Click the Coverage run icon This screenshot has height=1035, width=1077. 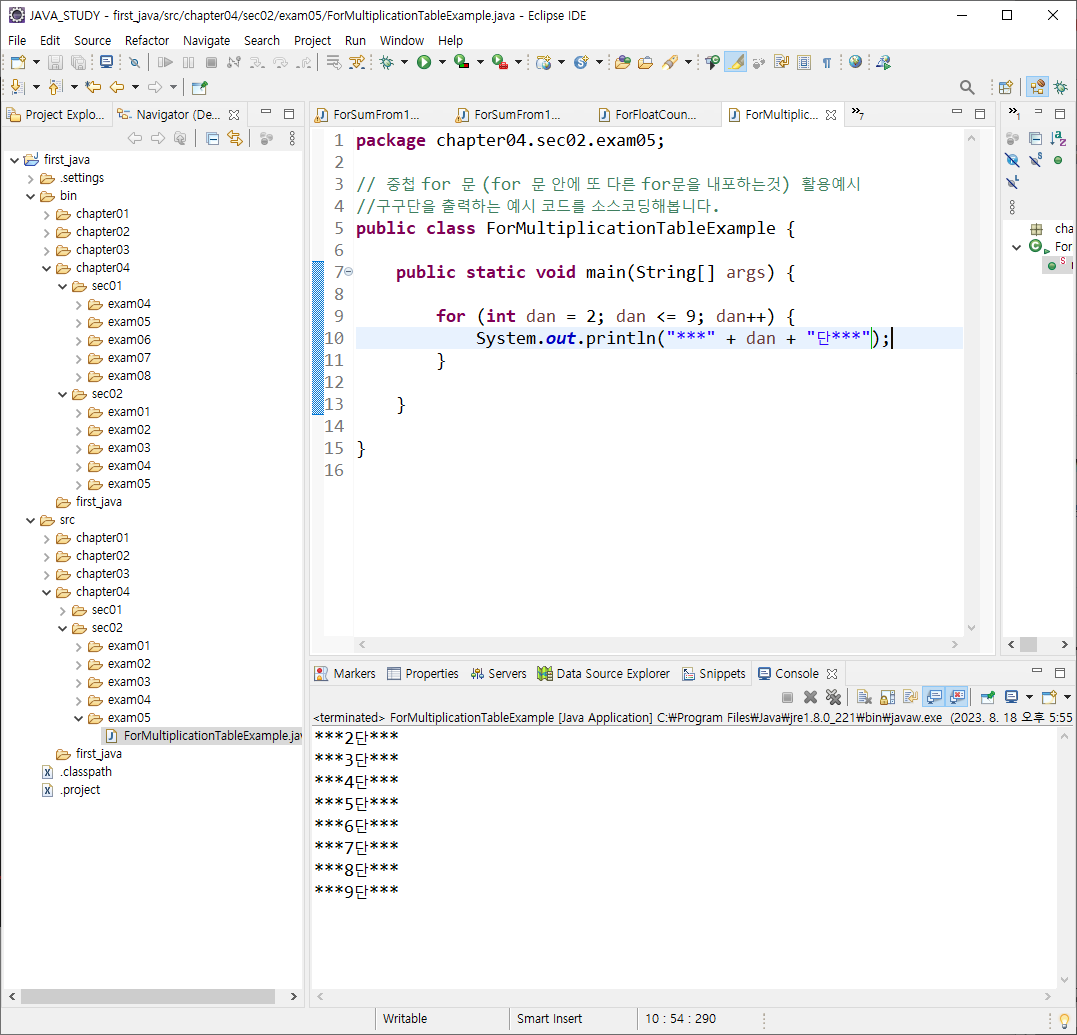coord(462,62)
